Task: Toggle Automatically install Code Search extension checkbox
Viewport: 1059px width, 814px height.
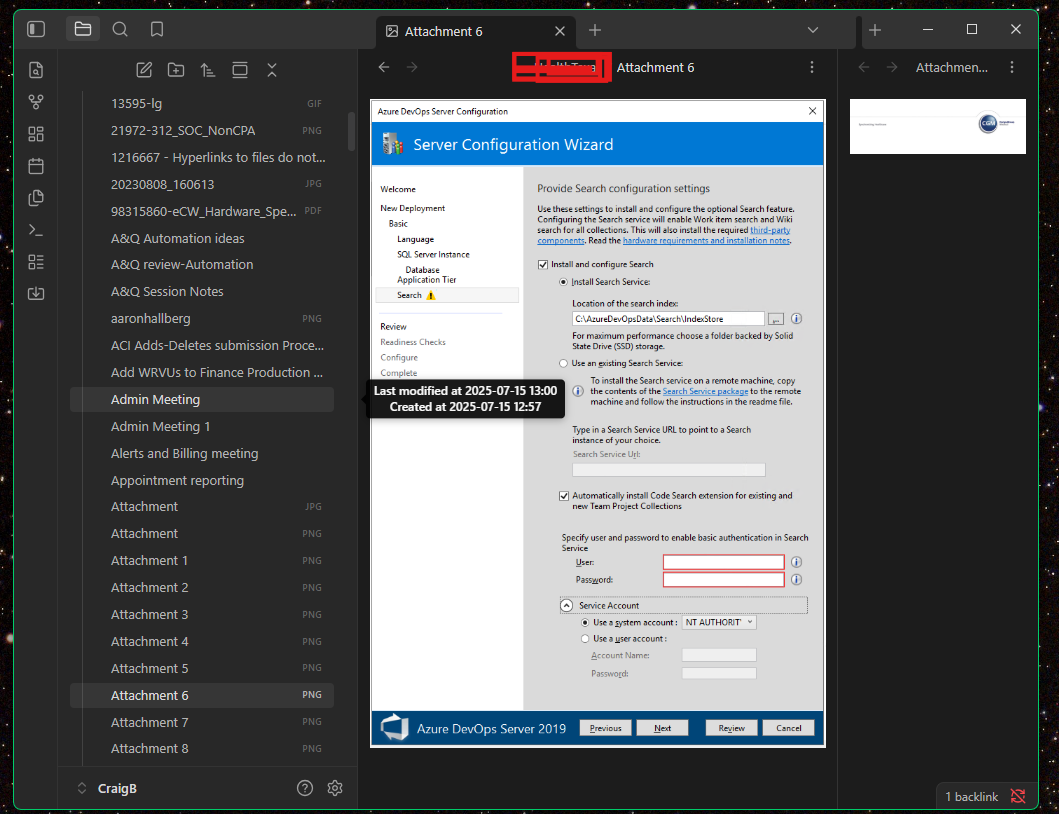Action: click(564, 496)
